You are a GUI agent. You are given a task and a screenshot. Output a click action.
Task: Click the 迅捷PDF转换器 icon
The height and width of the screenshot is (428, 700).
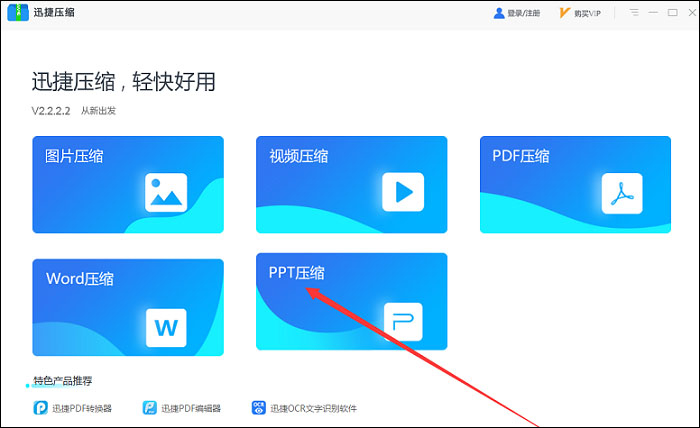pos(41,408)
